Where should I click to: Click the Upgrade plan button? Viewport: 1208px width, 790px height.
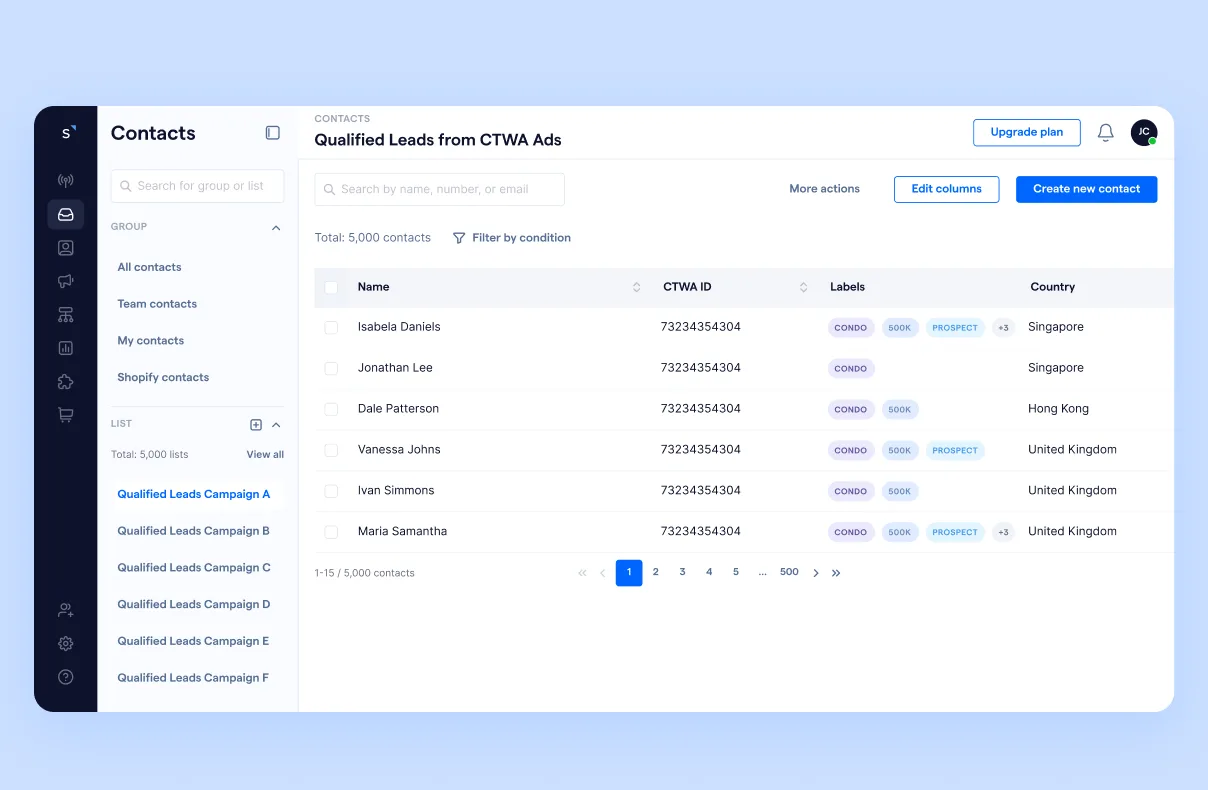(x=1027, y=133)
